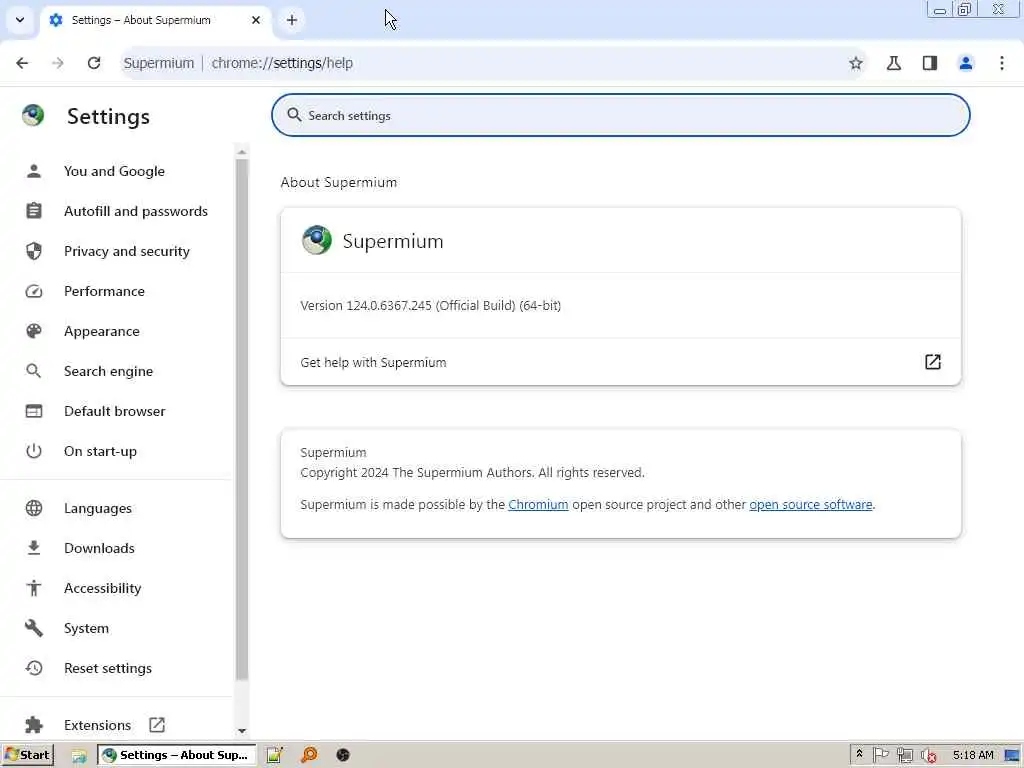Image resolution: width=1024 pixels, height=768 pixels.
Task: Go to Privacy and security
Action: (x=127, y=251)
